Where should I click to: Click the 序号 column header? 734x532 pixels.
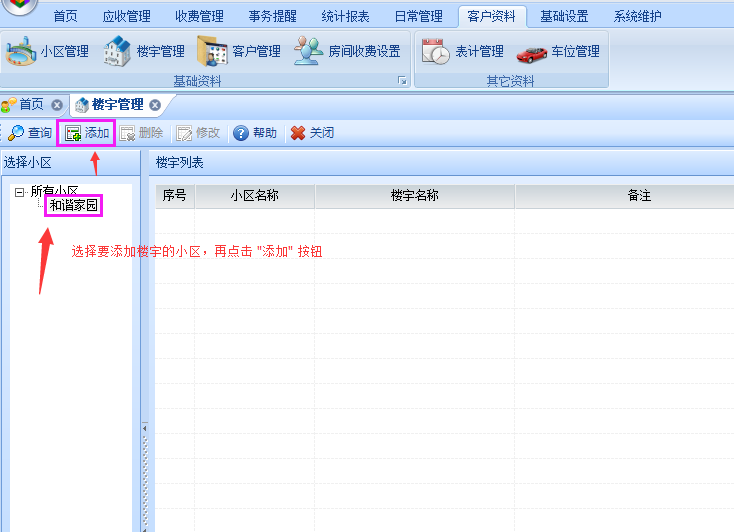coord(175,196)
